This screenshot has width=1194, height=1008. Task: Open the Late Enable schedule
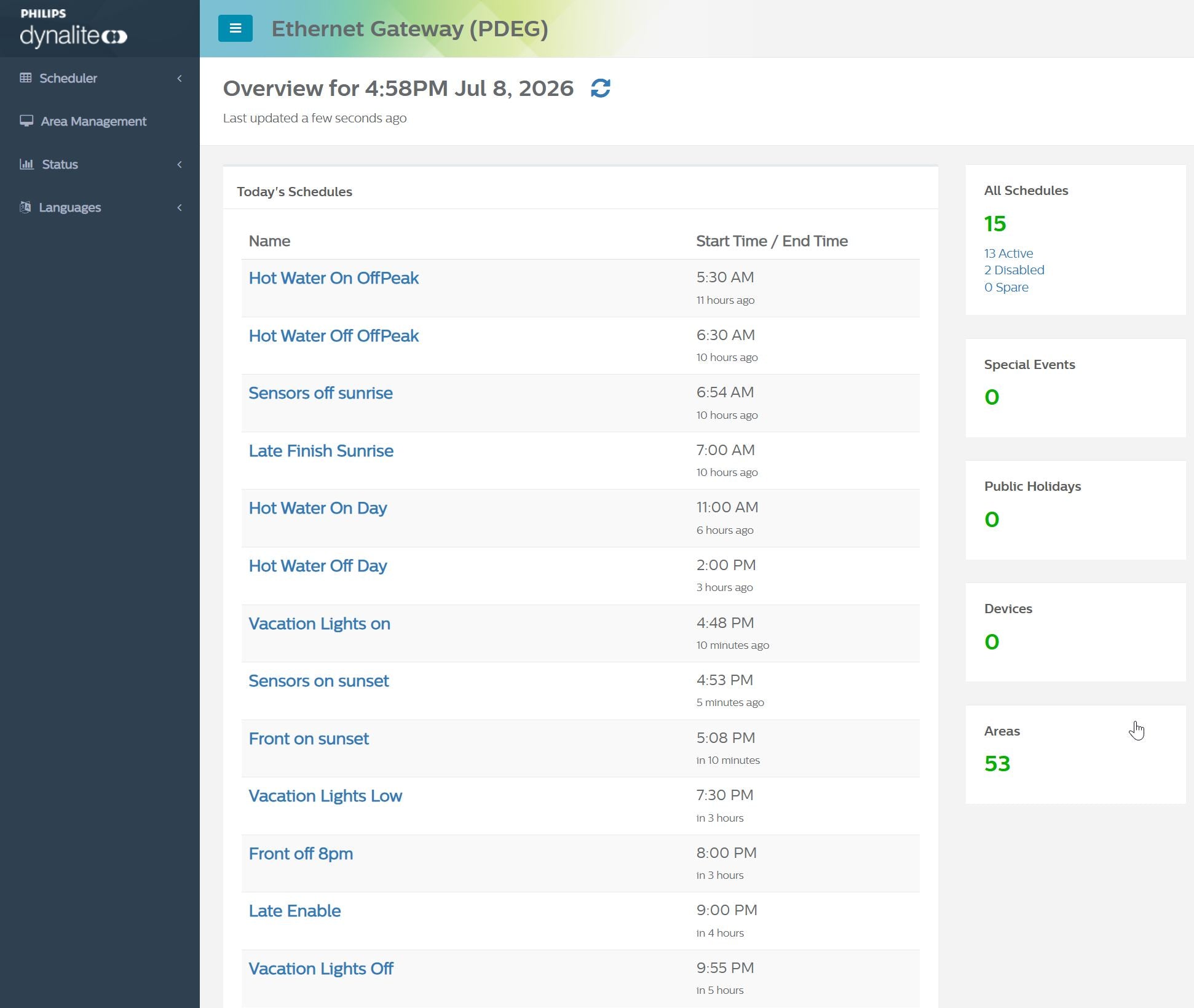[295, 911]
